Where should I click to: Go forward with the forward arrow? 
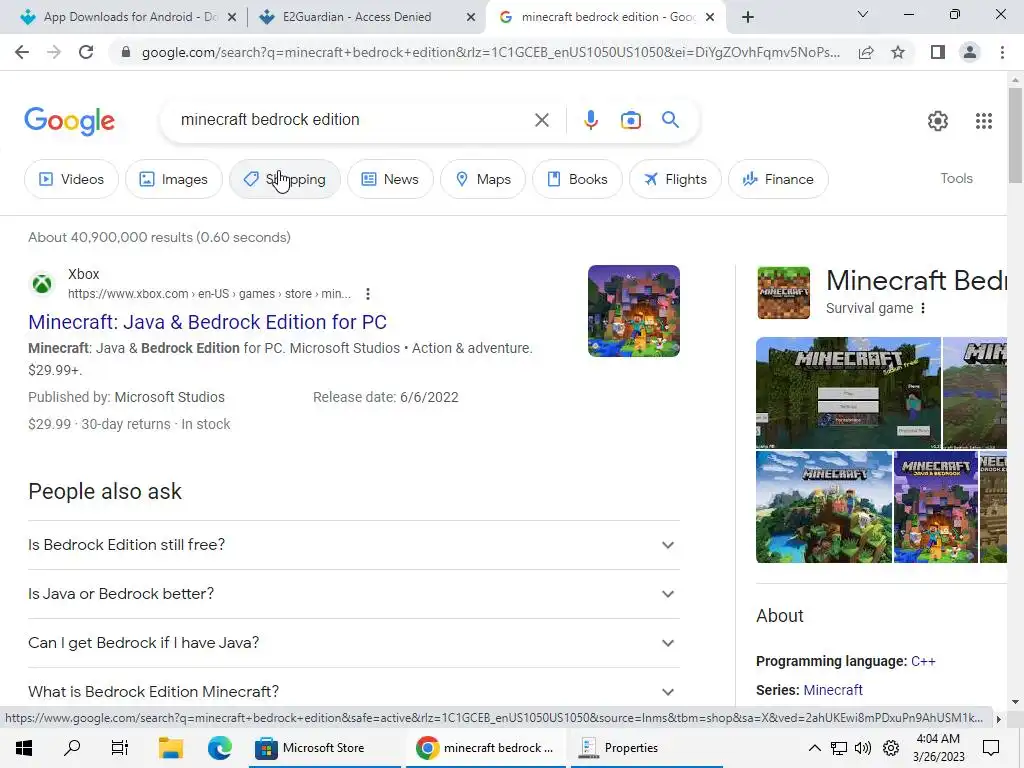tap(54, 52)
